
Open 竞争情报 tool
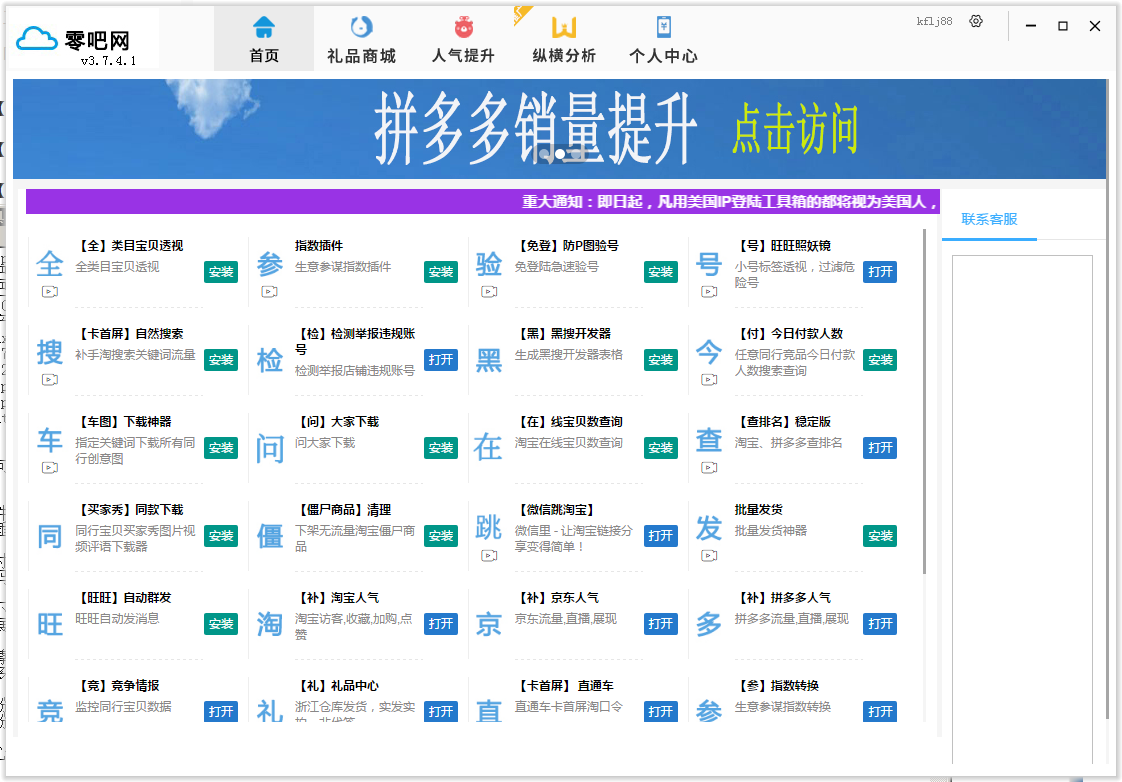(221, 711)
